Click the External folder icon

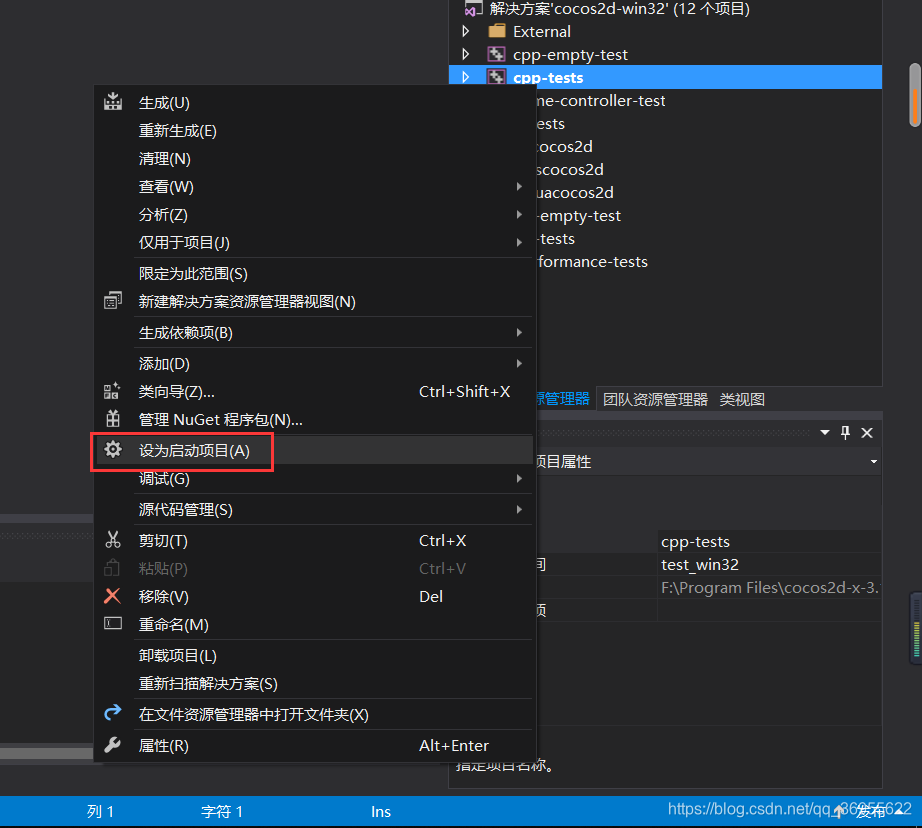coord(497,31)
